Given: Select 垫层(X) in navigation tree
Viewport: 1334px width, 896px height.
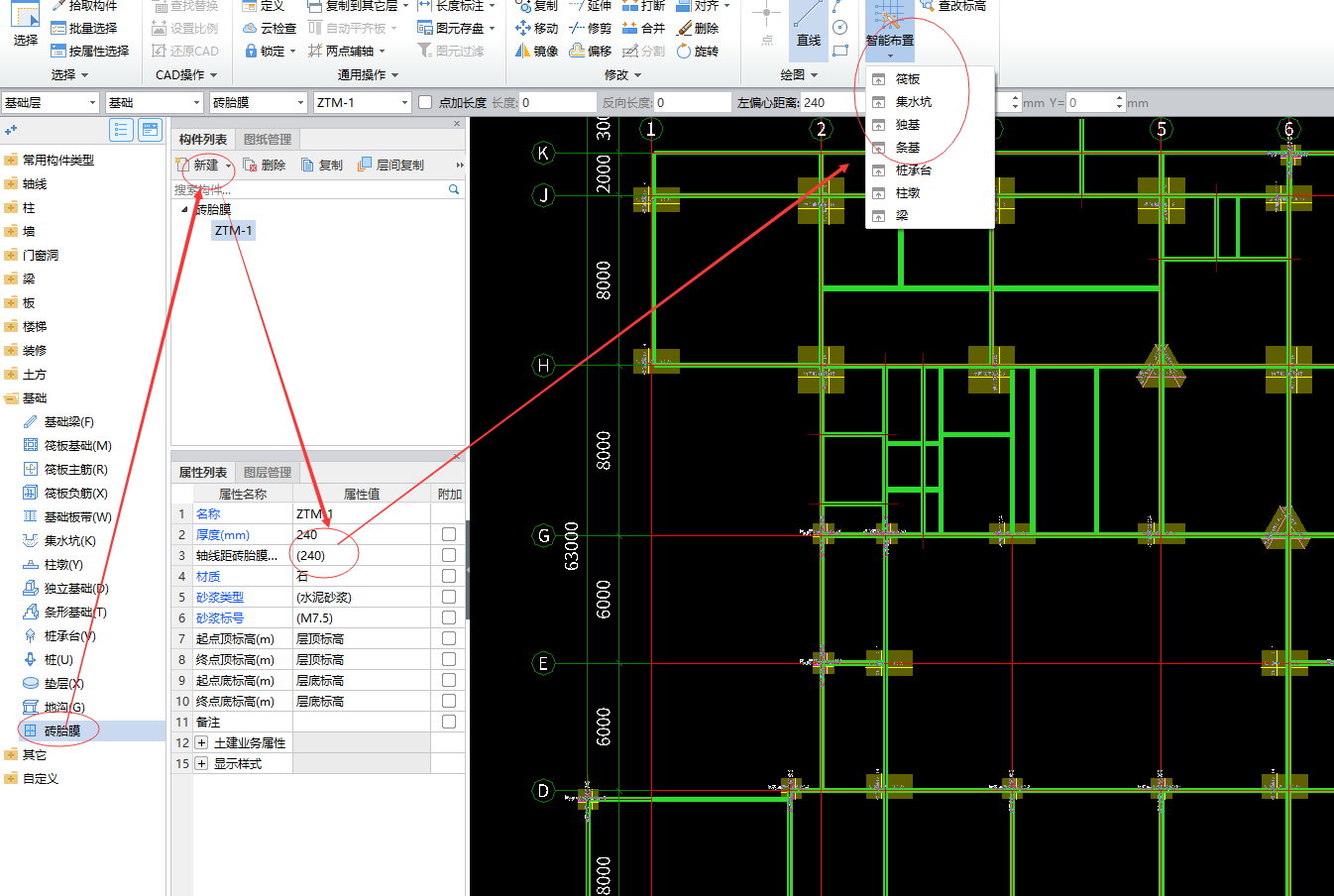Looking at the screenshot, I should [63, 683].
